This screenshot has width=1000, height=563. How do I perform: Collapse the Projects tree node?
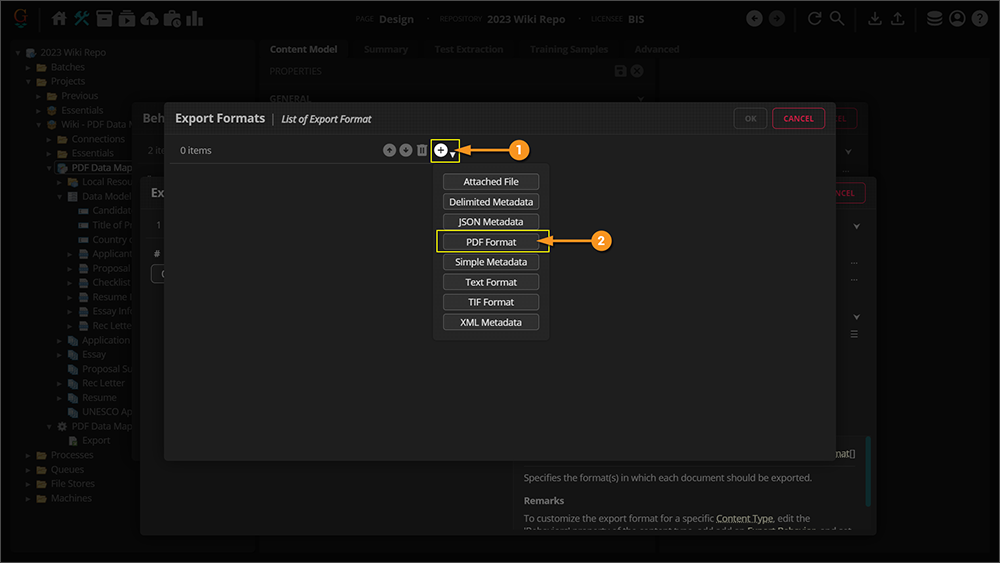29,81
